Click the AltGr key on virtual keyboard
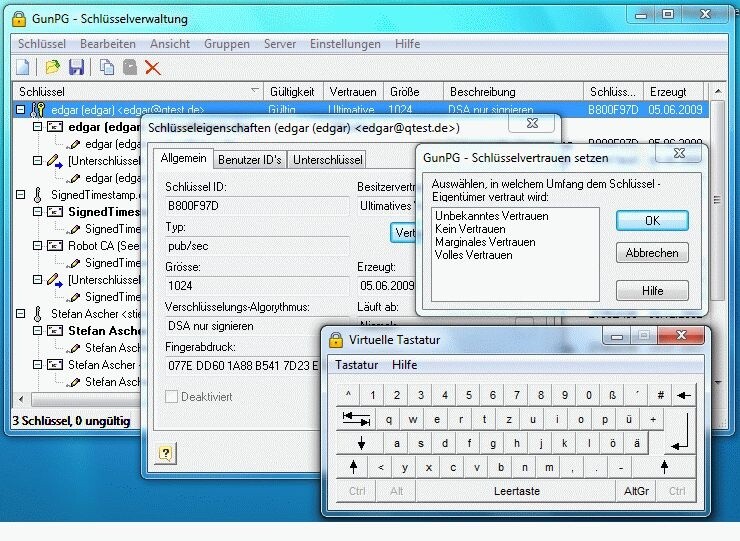This screenshot has height=541, width=740. coord(636,491)
